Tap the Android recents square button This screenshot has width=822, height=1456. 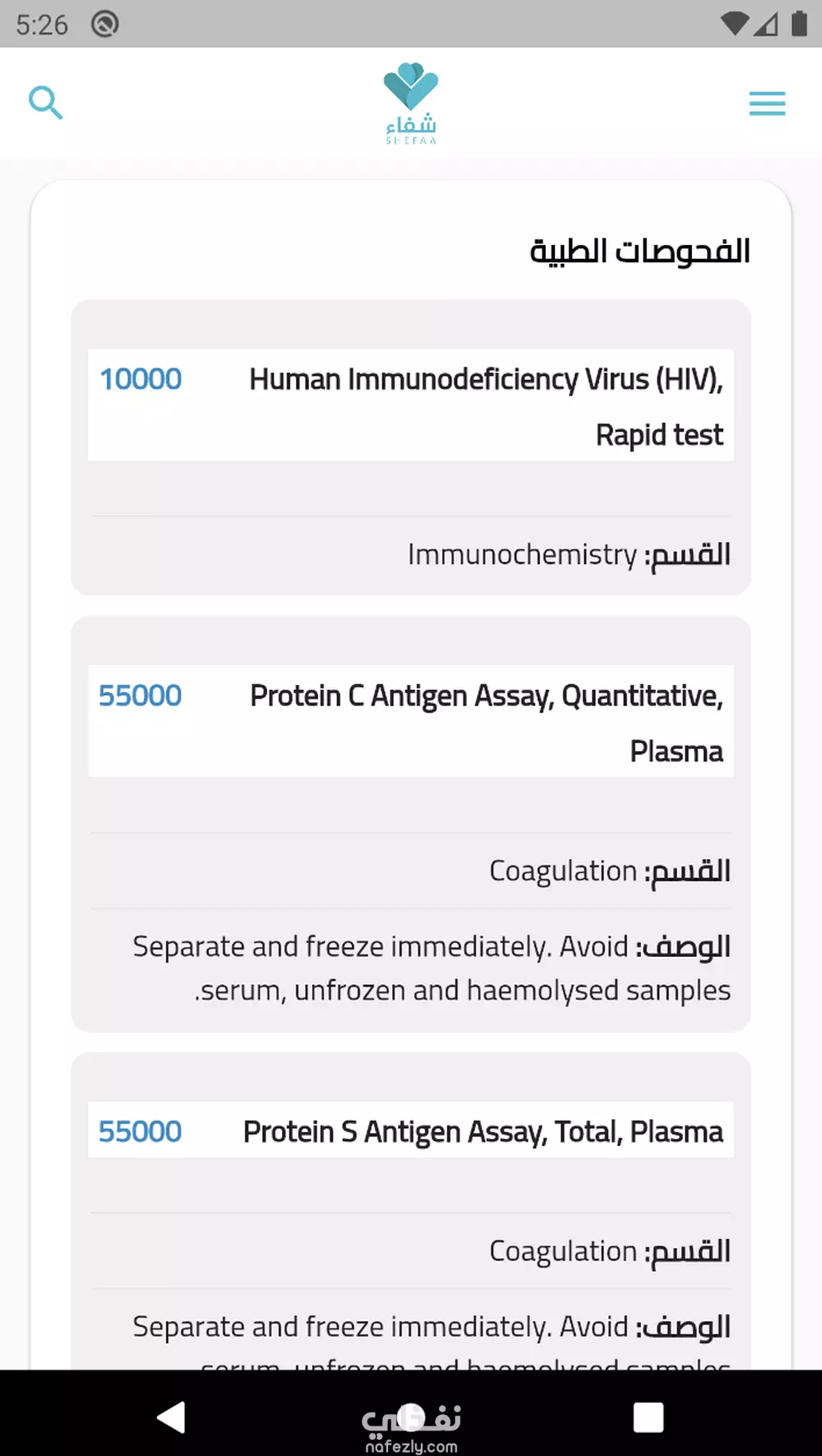[x=648, y=1417]
